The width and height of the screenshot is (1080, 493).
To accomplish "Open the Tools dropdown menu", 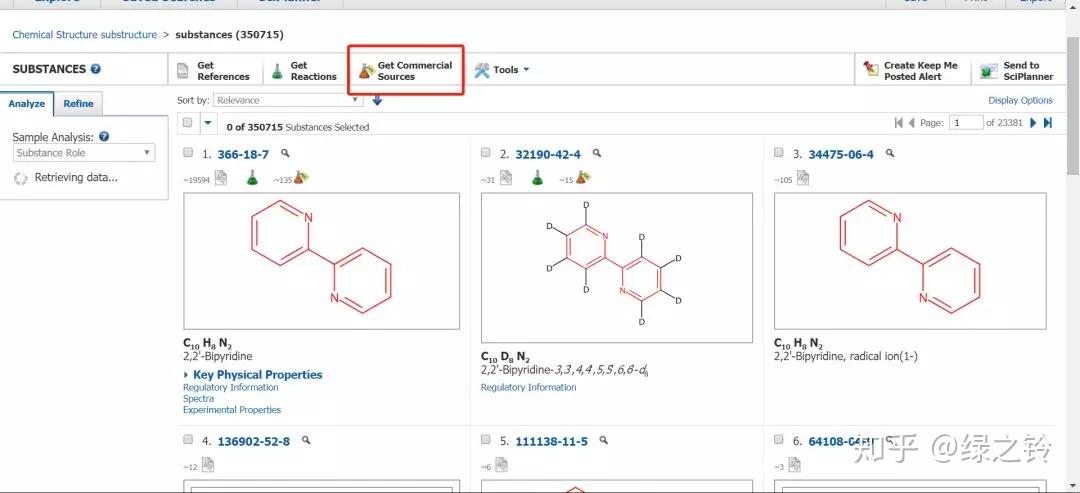I will click(x=502, y=70).
